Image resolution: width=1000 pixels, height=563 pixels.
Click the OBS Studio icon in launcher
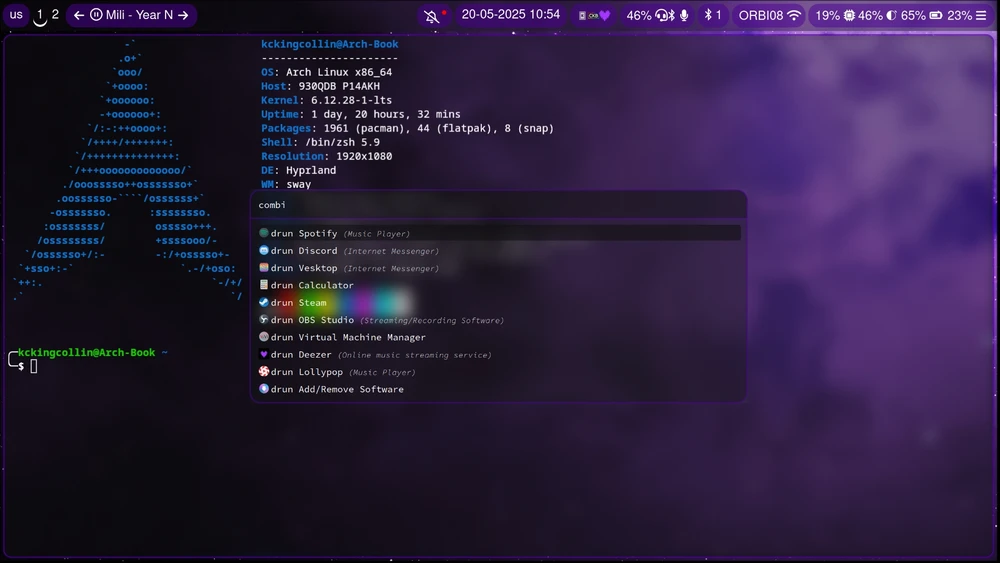(264, 320)
